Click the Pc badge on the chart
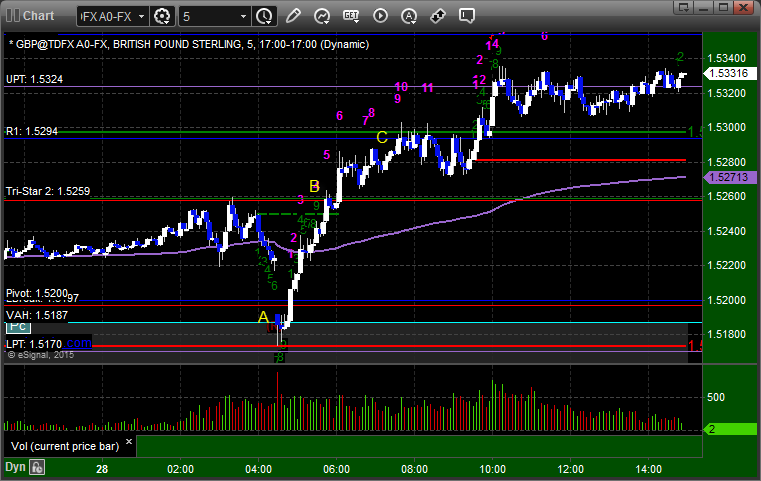Viewport: 761px width, 481px height. coord(18,327)
